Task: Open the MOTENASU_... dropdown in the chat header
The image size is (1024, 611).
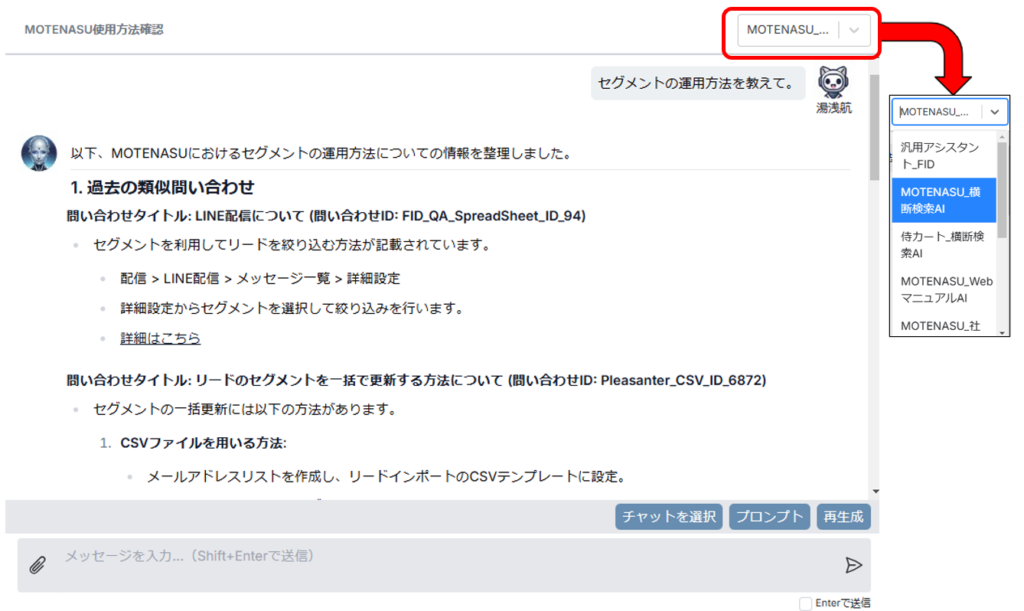Action: pyautogui.click(x=804, y=30)
